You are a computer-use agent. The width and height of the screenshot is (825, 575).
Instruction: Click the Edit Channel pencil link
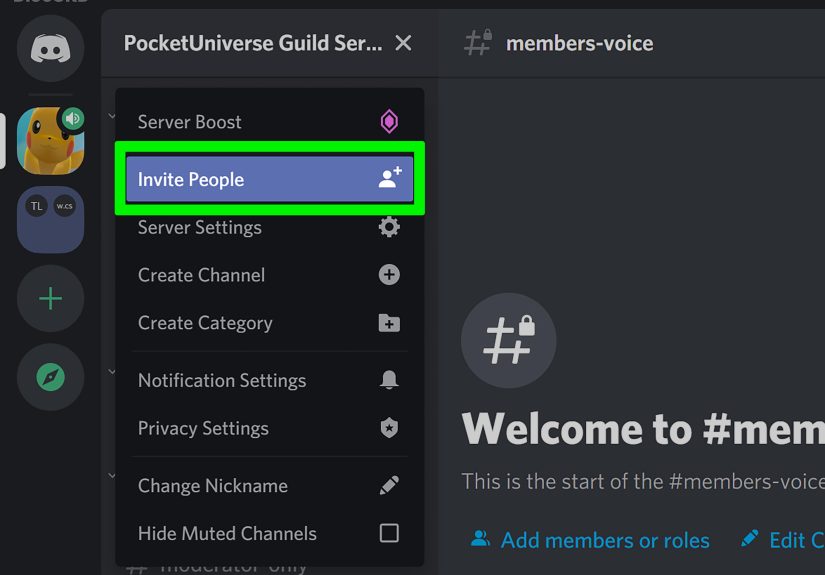point(782,540)
